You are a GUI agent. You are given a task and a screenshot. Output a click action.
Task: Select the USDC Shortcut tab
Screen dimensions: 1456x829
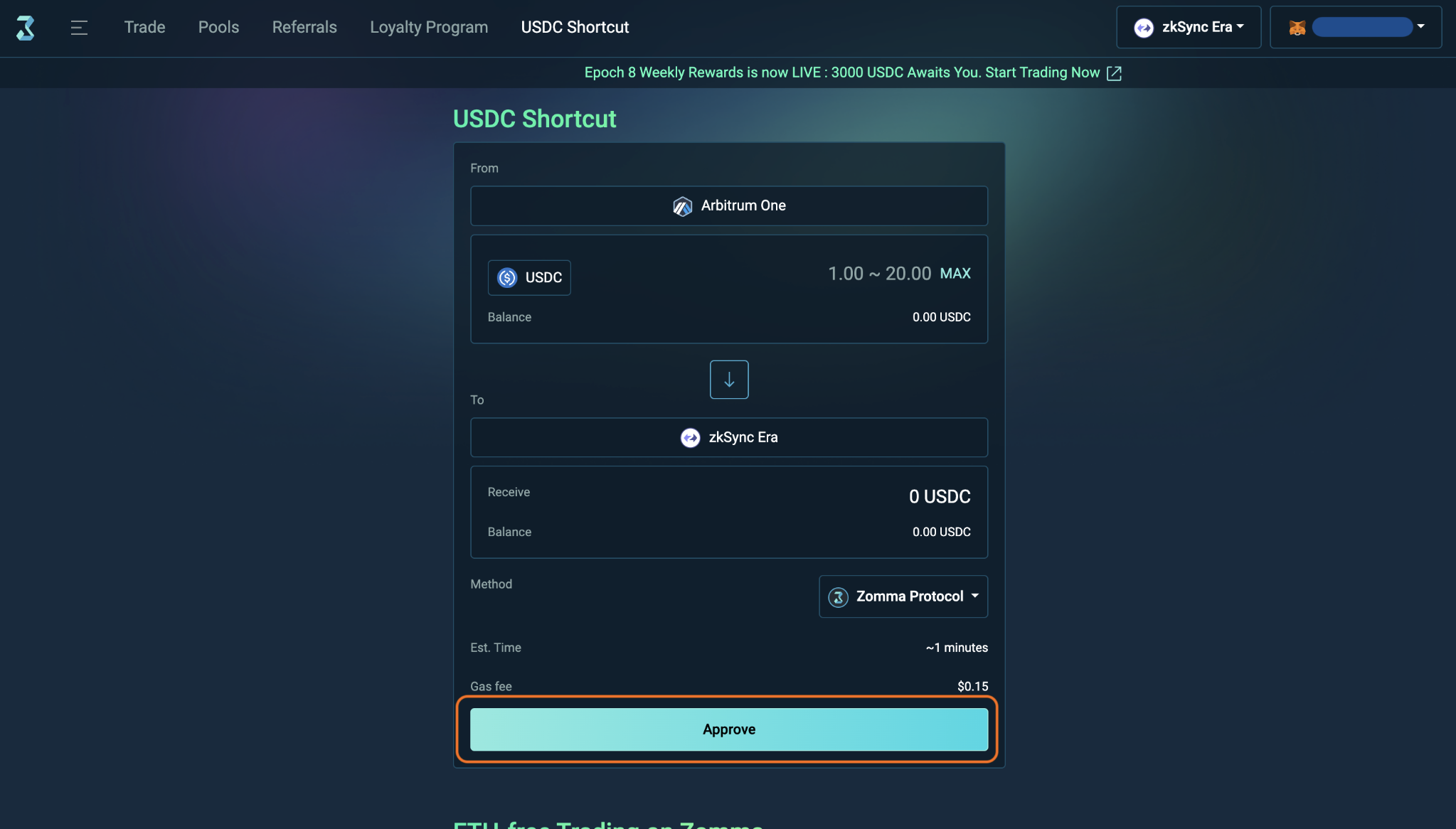[x=575, y=27]
